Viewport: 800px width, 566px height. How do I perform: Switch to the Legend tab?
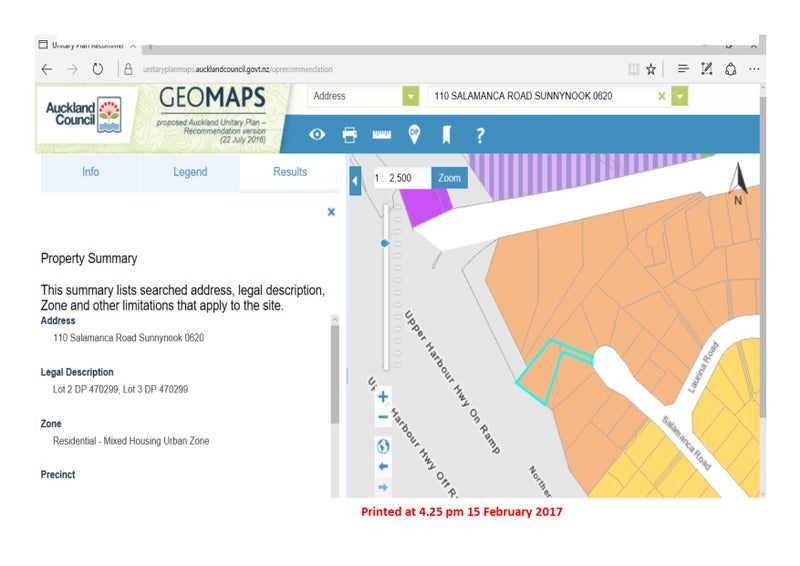pyautogui.click(x=190, y=172)
